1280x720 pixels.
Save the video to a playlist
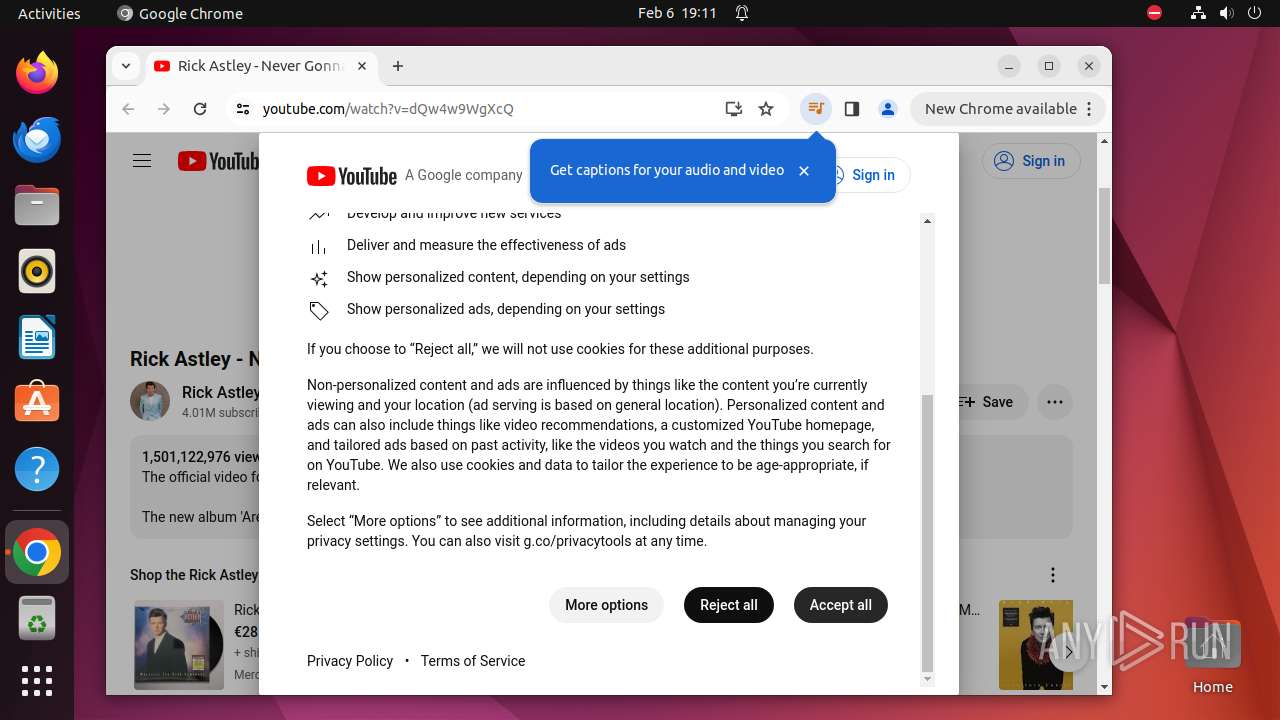[989, 402]
